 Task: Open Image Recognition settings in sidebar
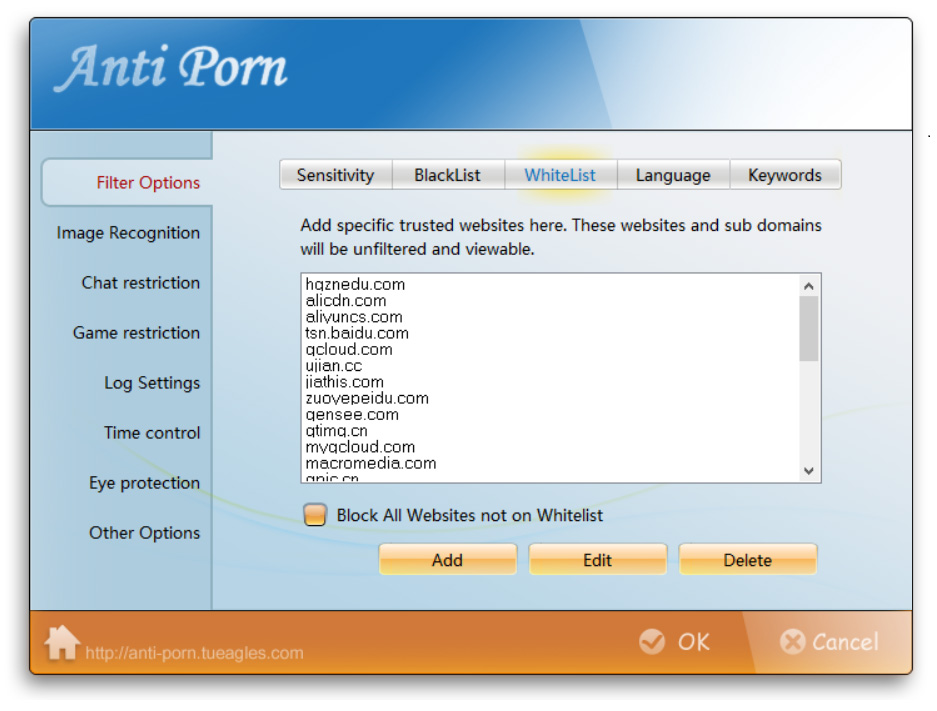point(128,233)
